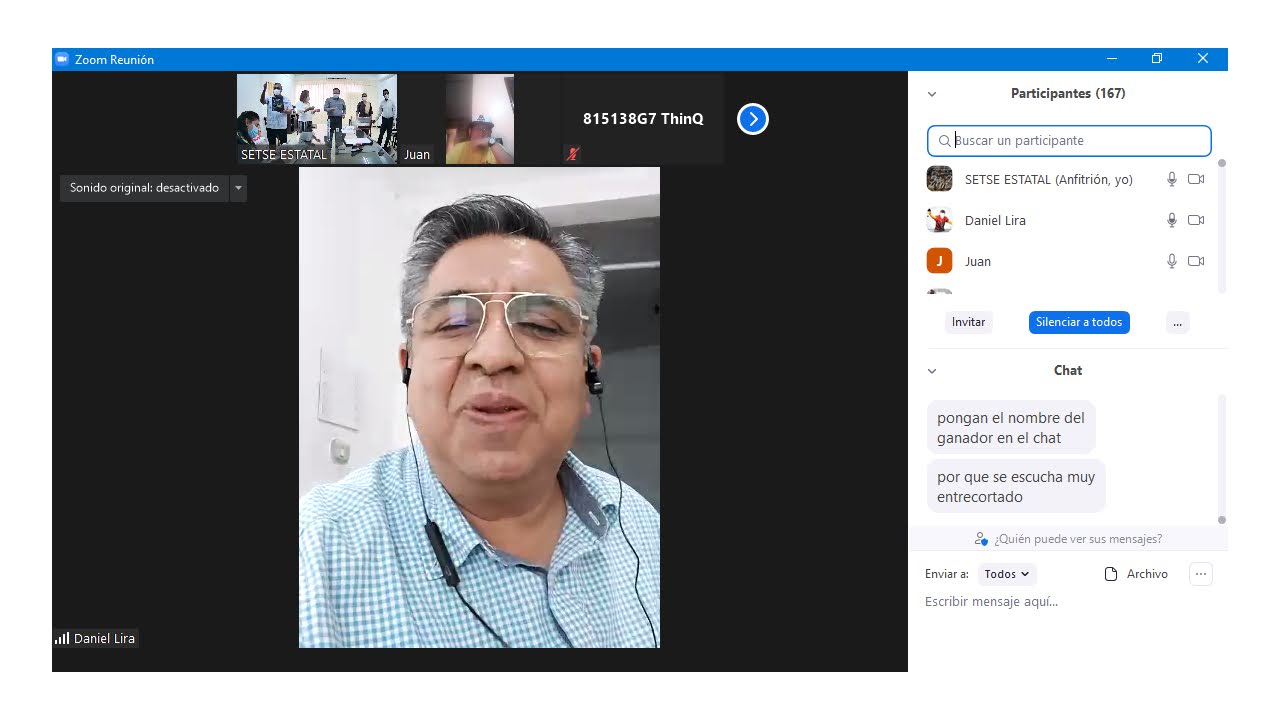Click the signal strength icon beside Daniel Lira
Viewport: 1280px width, 720px height.
coord(62,638)
